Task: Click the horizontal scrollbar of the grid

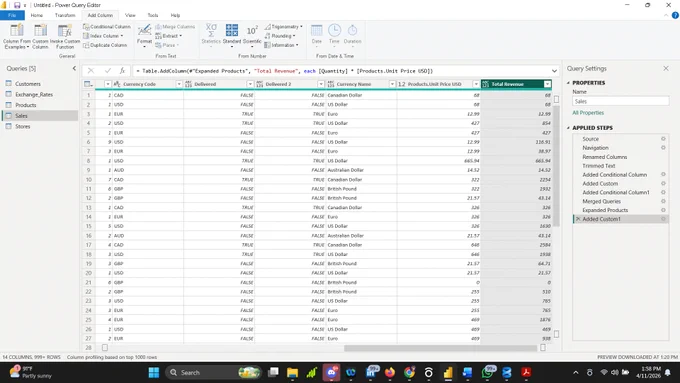Action: [440, 348]
